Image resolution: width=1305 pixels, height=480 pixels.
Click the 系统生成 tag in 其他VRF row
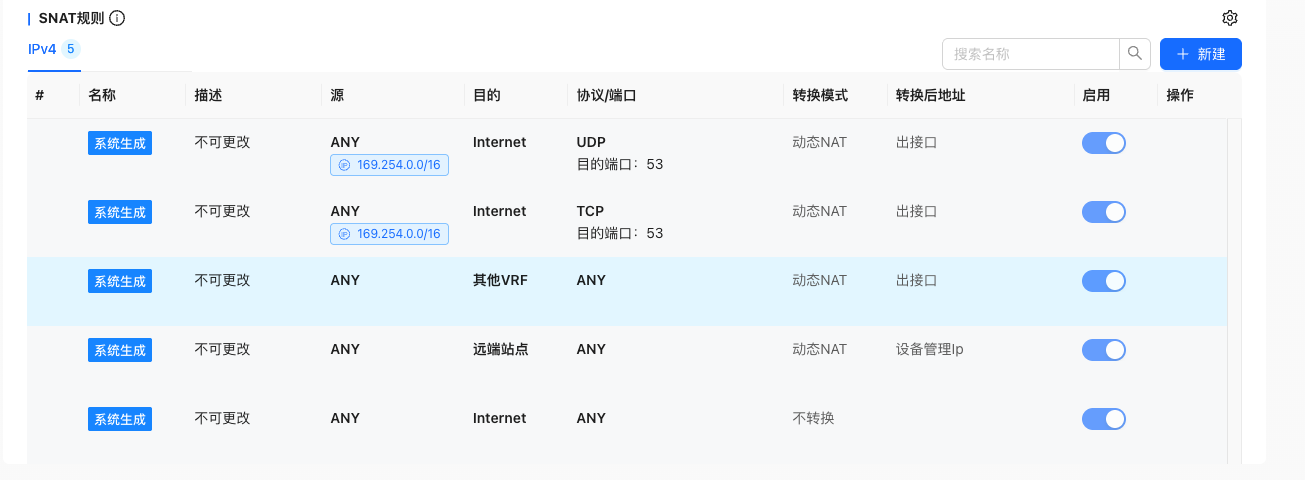coord(120,281)
